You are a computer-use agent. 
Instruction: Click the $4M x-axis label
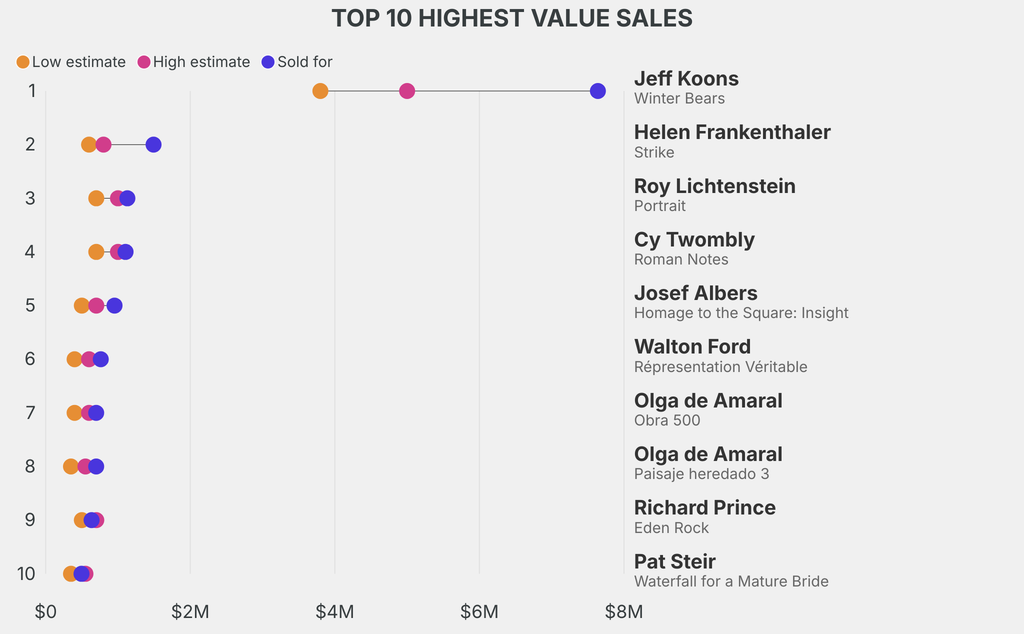point(334,611)
